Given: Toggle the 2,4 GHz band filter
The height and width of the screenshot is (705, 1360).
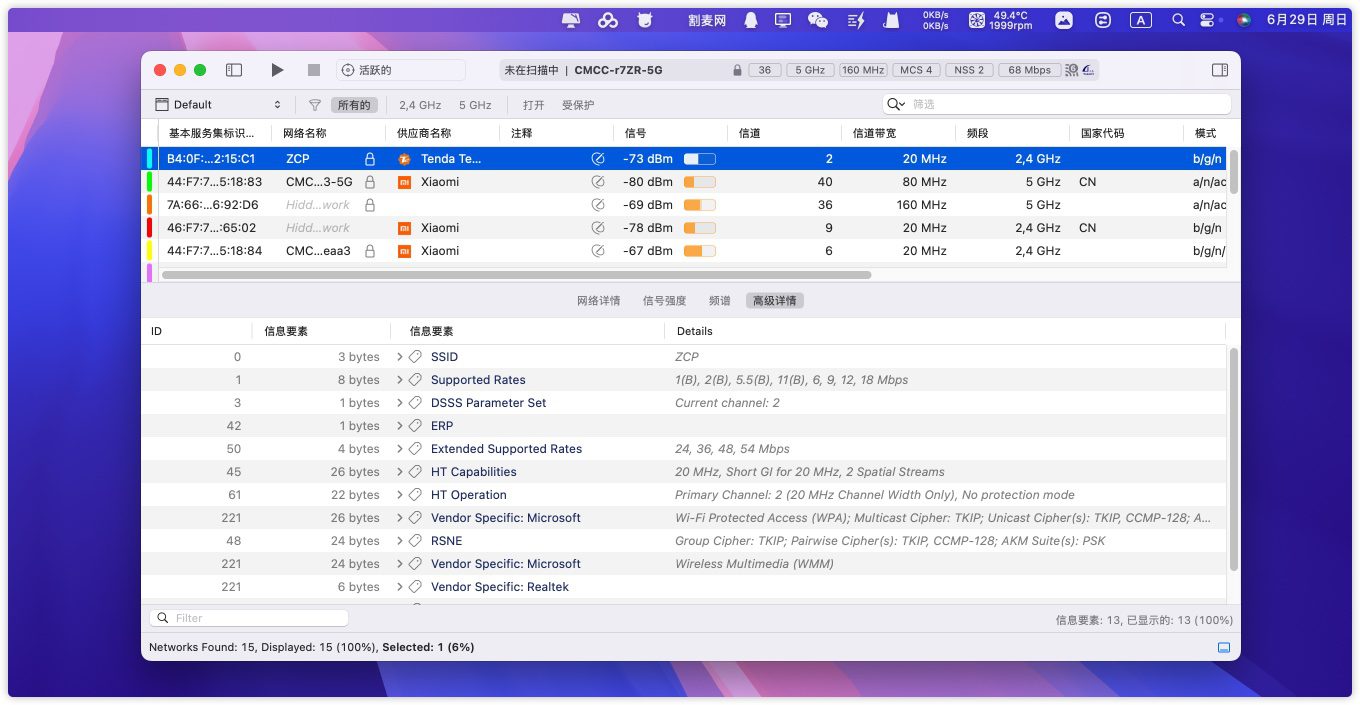Looking at the screenshot, I should click(420, 105).
